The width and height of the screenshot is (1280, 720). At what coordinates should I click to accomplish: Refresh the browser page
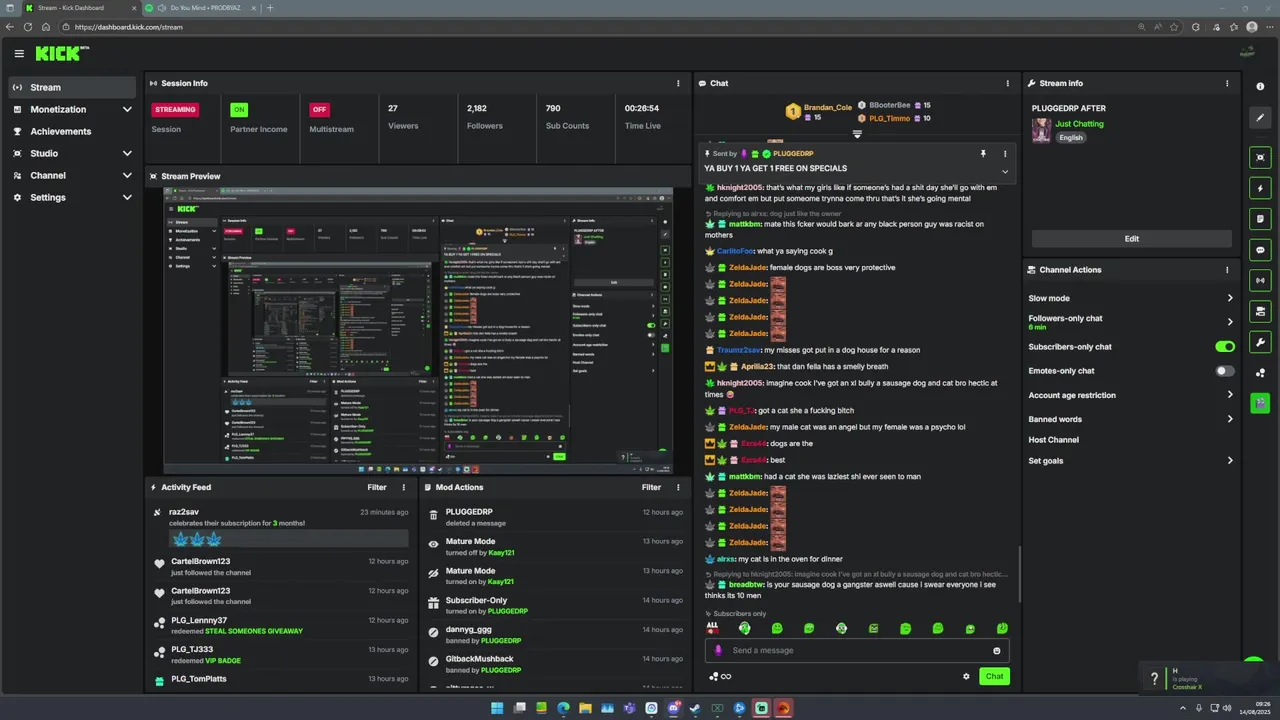[27, 27]
